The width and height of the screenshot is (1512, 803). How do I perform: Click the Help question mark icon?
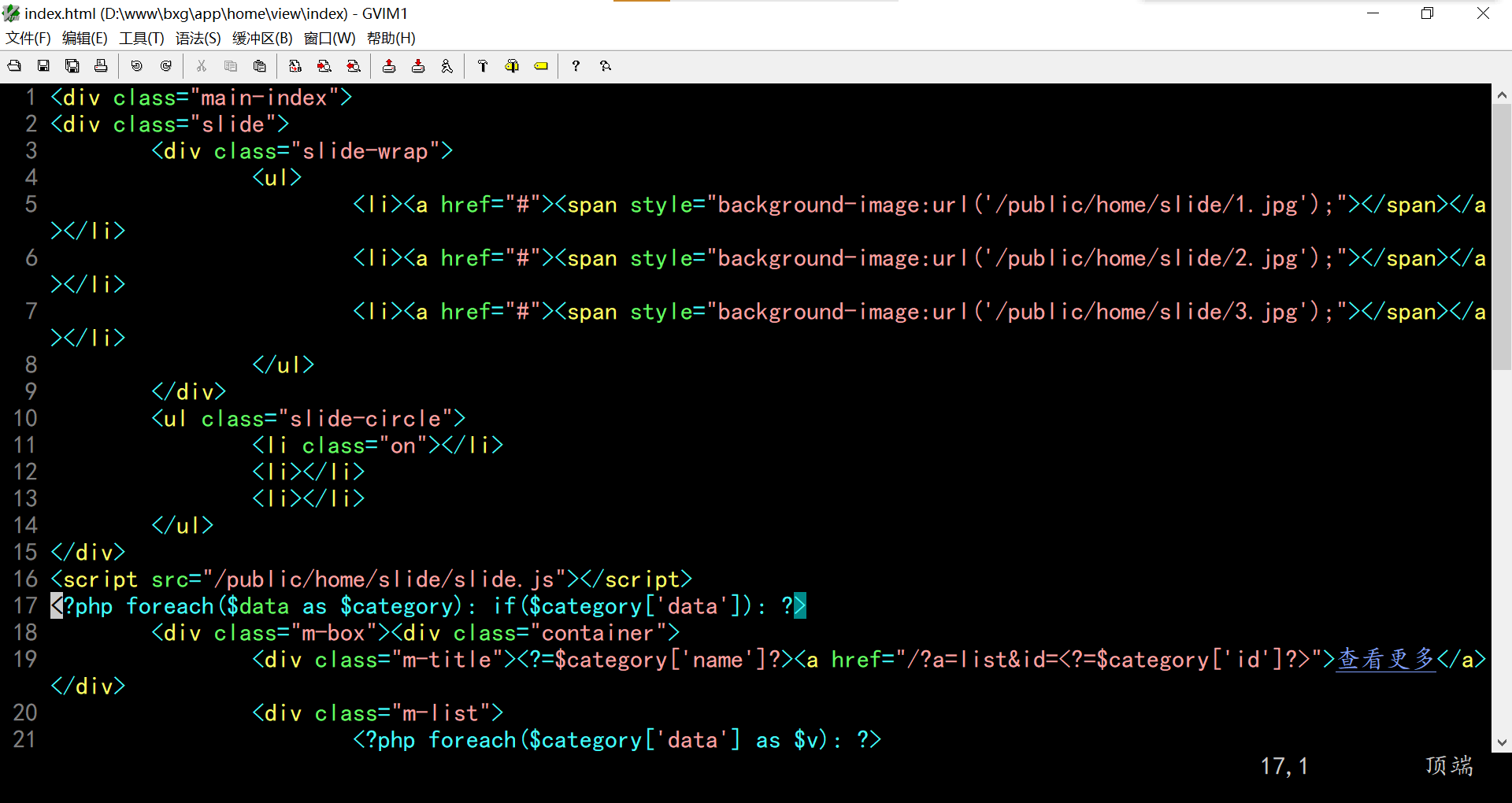click(576, 66)
